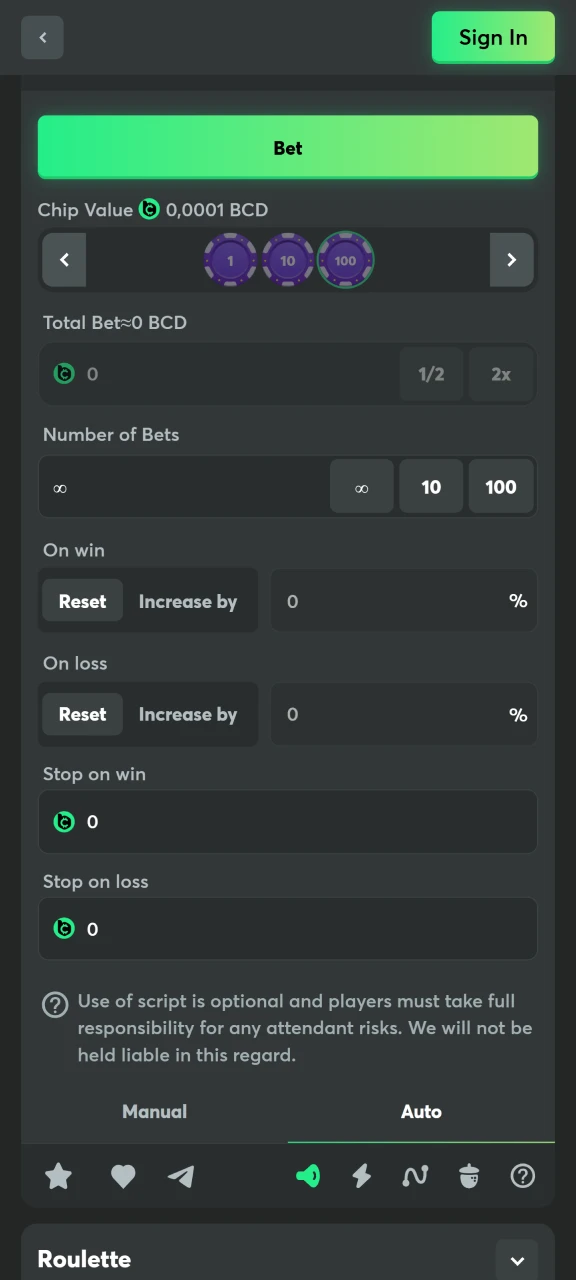Click the help circle next to script disclaimer
Viewport: 576px width, 1280px height.
click(x=55, y=1005)
